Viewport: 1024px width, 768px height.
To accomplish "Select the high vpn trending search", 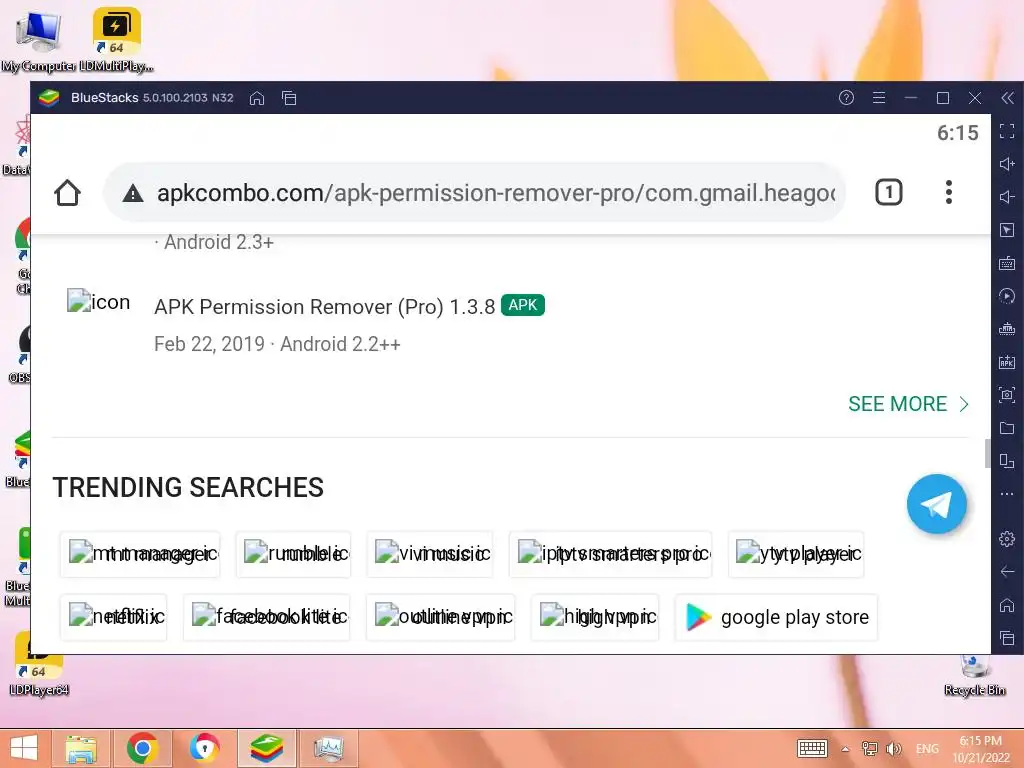I will [x=595, y=617].
